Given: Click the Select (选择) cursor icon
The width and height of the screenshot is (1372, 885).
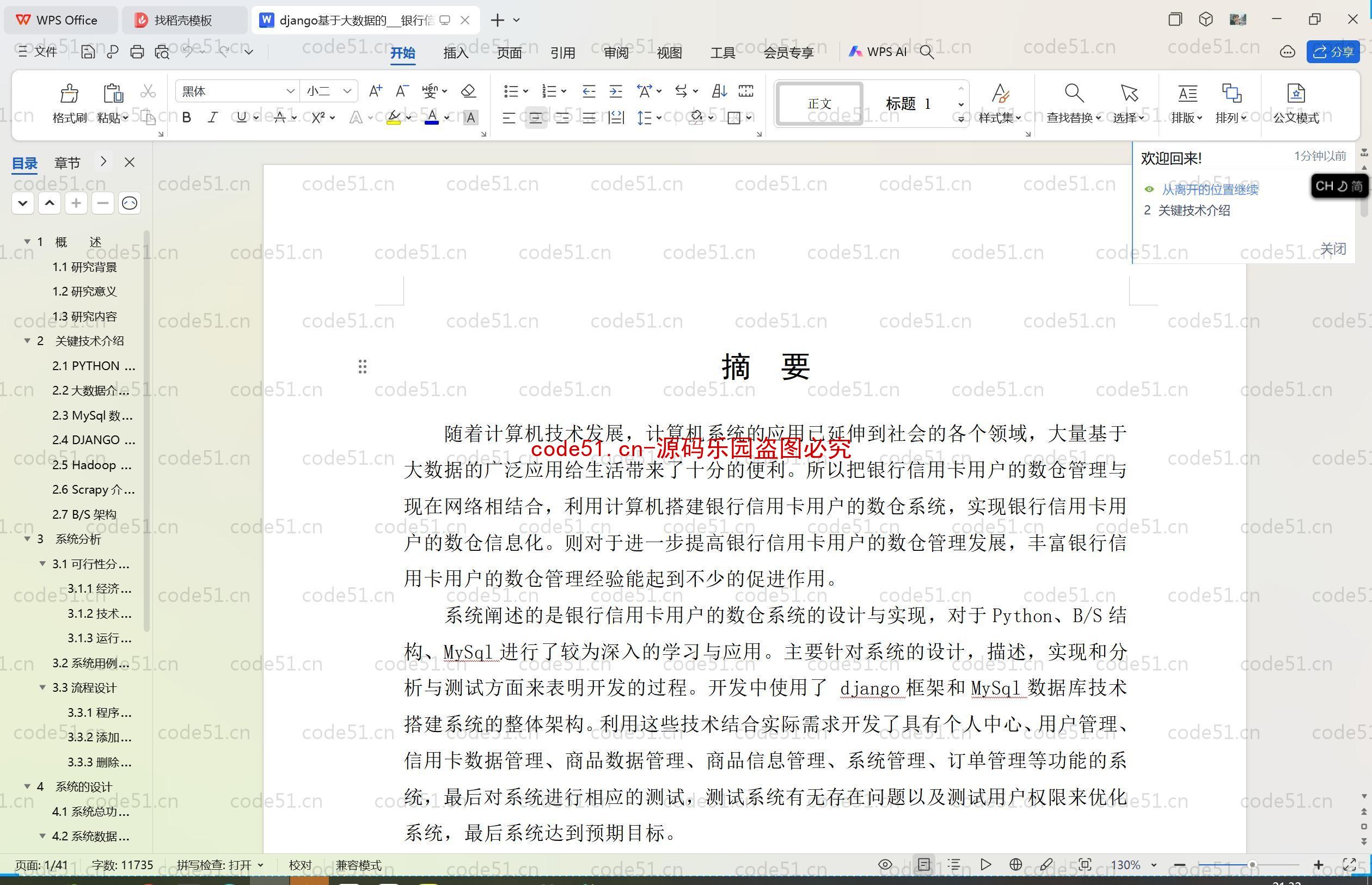Looking at the screenshot, I should [x=1129, y=93].
